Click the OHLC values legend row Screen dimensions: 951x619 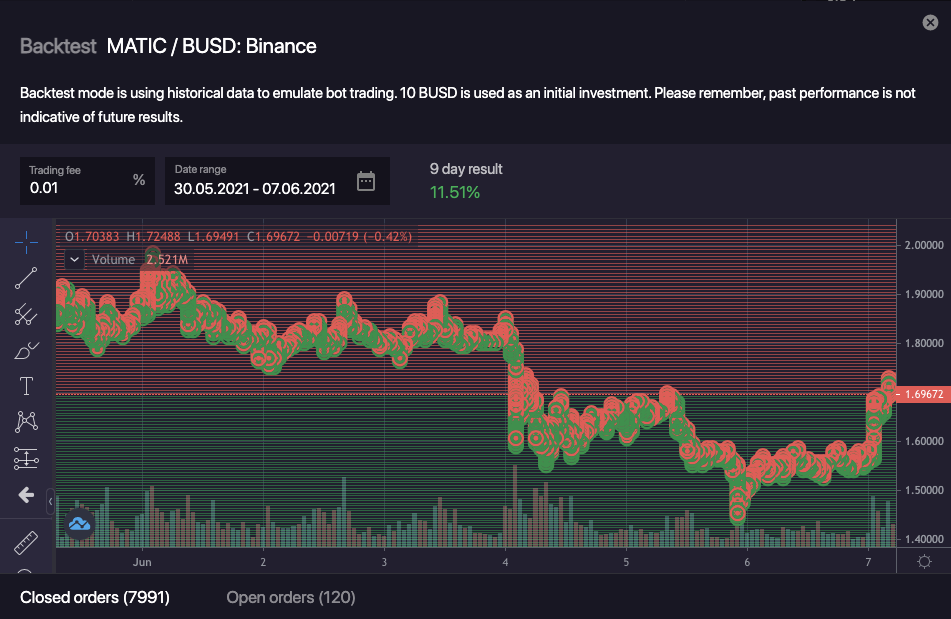click(238, 236)
